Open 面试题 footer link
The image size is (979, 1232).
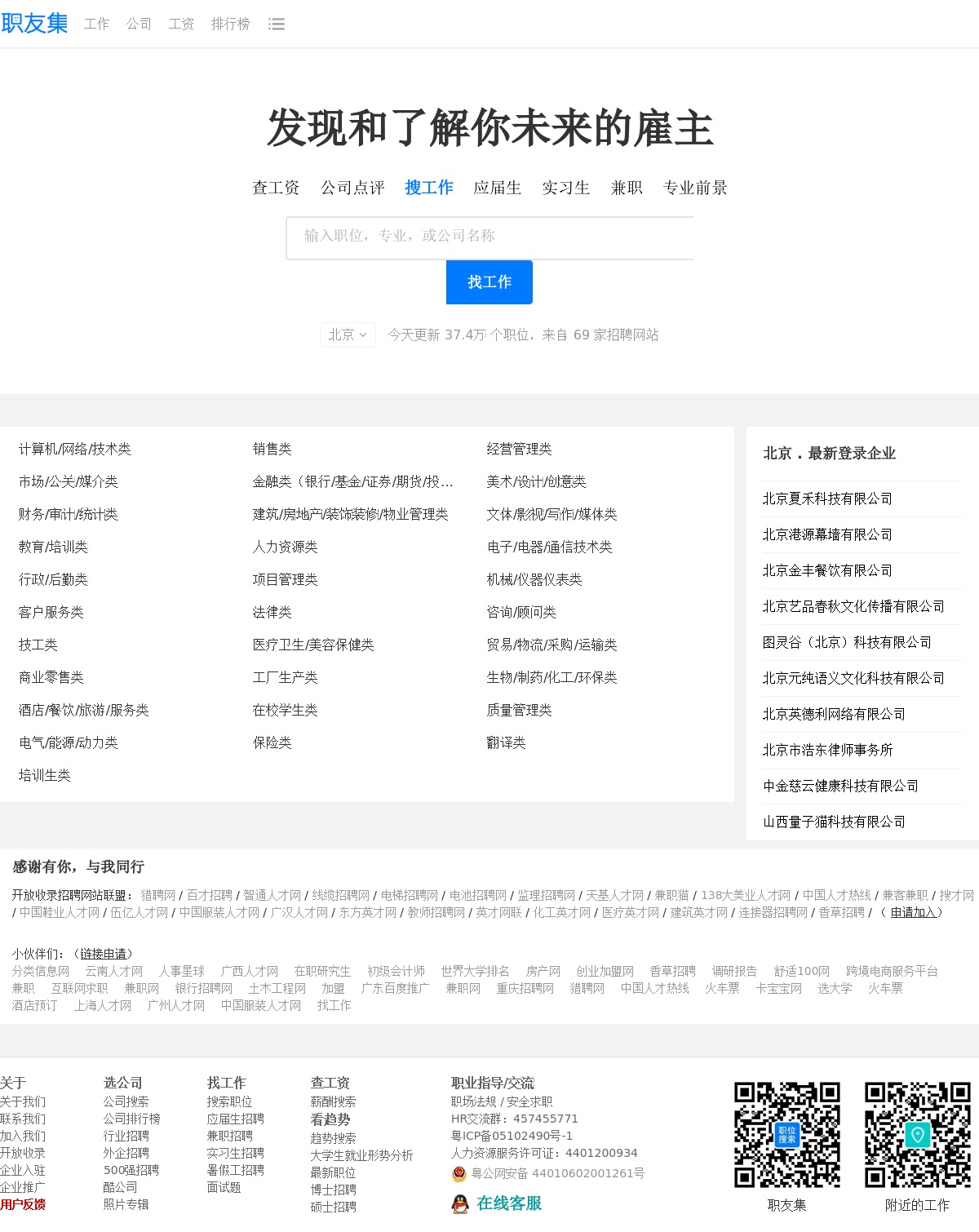click(x=224, y=1187)
